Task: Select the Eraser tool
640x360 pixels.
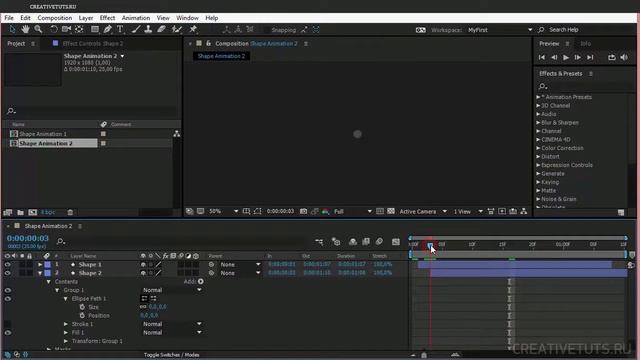Action: tap(162, 29)
